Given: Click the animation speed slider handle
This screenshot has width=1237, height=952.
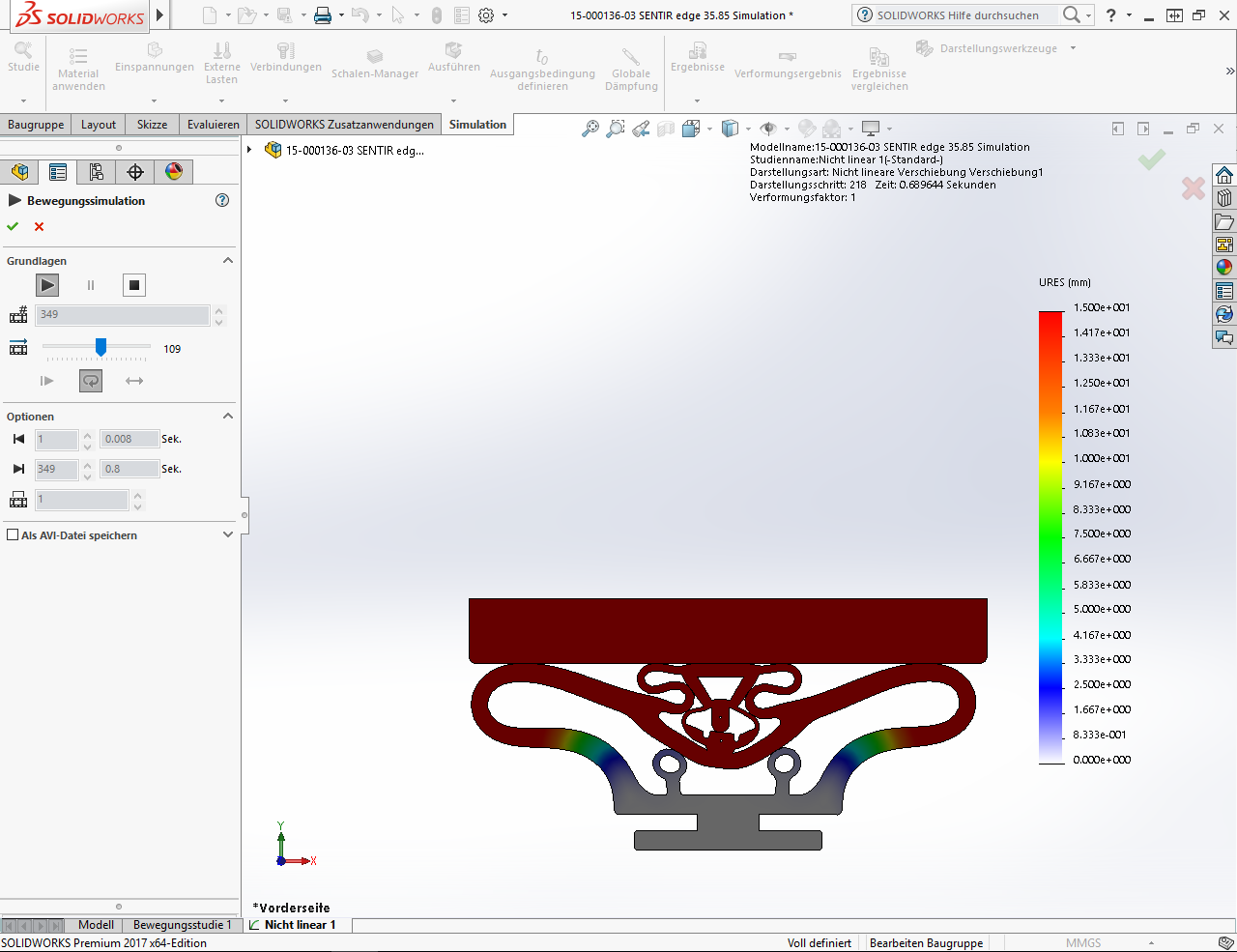Looking at the screenshot, I should tap(101, 347).
